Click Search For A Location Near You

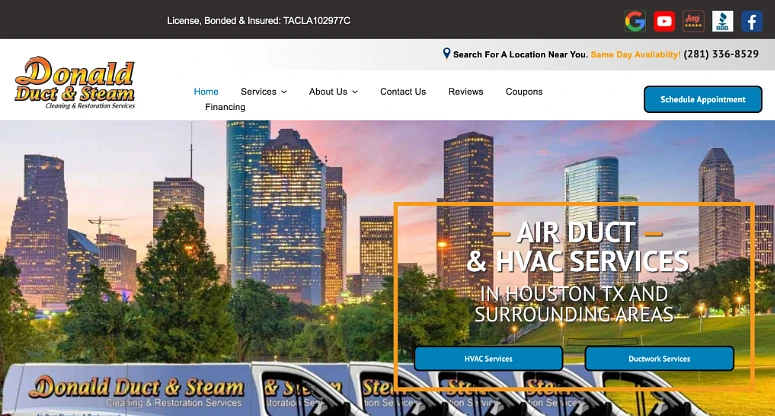click(x=520, y=54)
